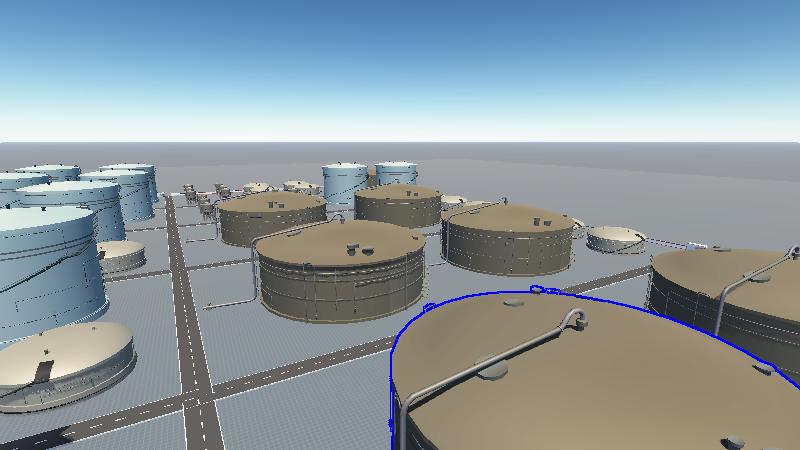Select the small shallow basin at far right
This screenshot has width=800, height=450.
click(615, 239)
